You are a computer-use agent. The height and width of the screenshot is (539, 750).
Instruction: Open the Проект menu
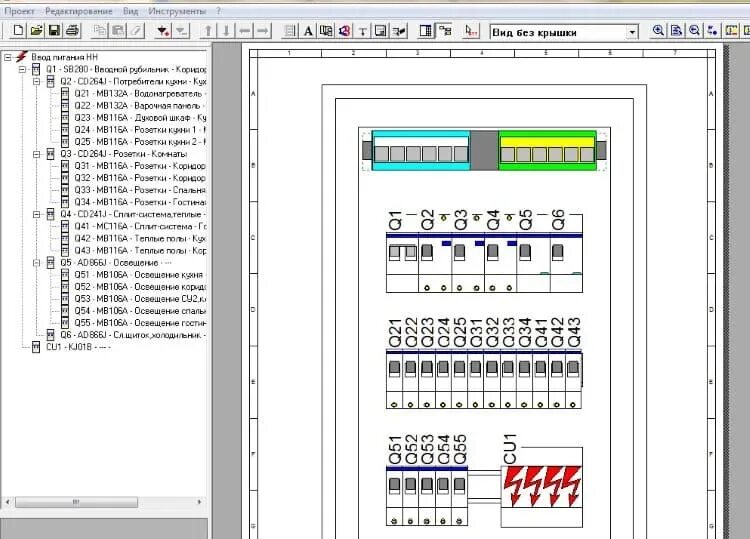(x=20, y=11)
